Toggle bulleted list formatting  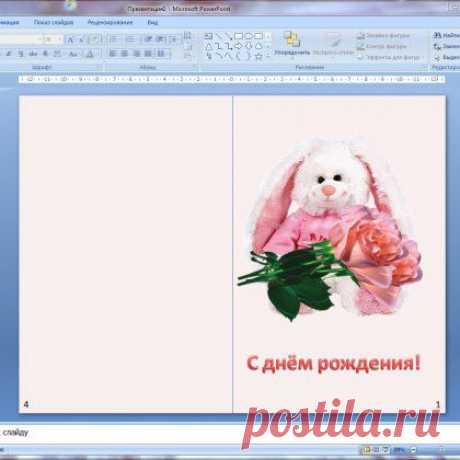click(x=114, y=39)
